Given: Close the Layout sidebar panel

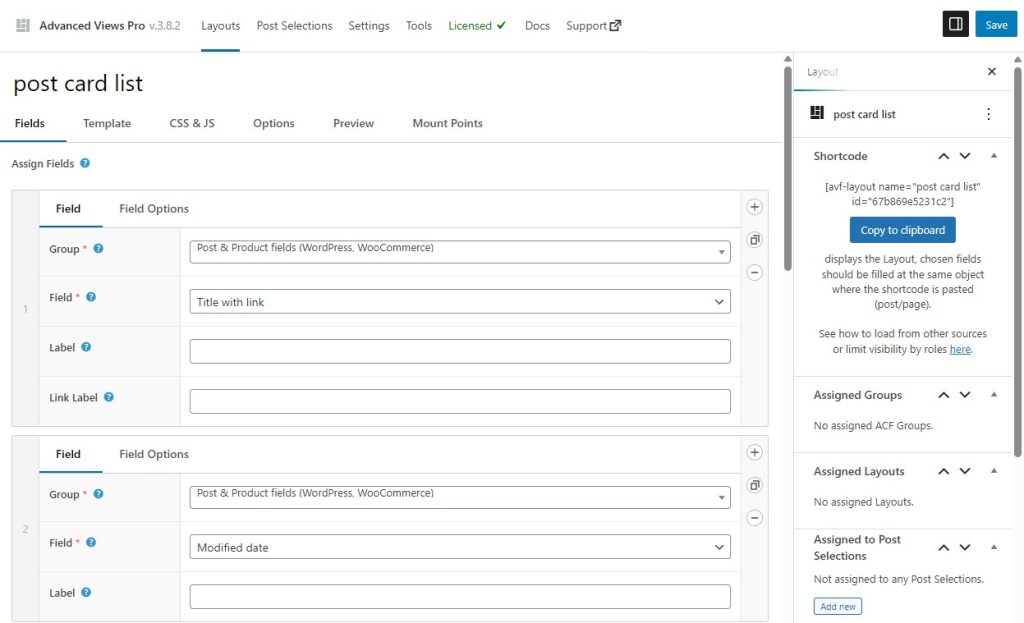Looking at the screenshot, I should point(991,72).
